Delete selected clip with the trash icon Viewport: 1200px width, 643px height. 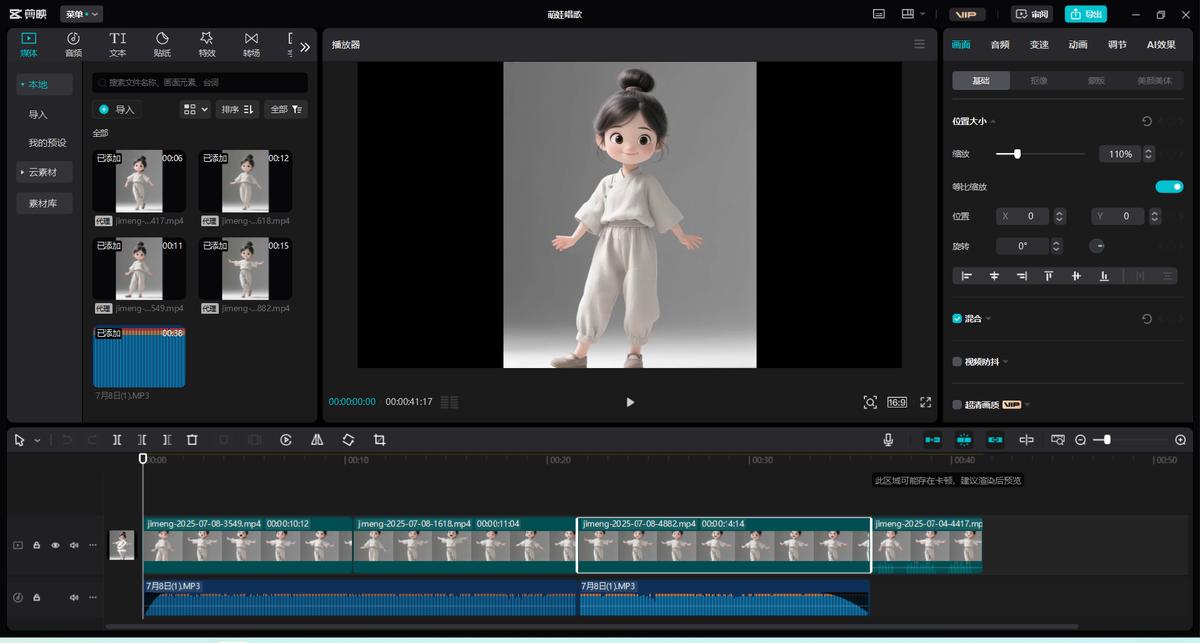[x=192, y=440]
